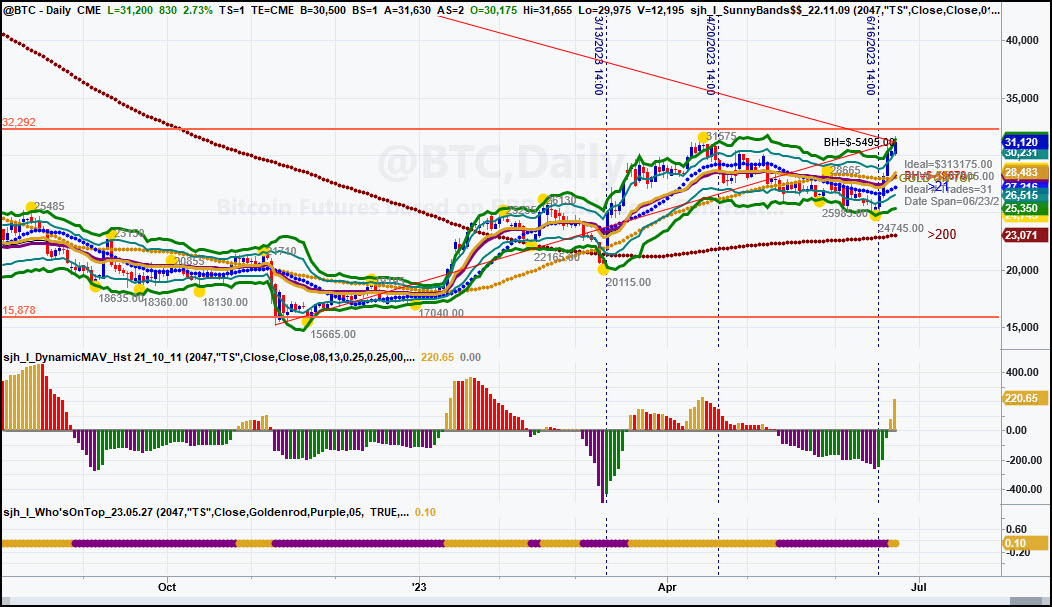
Task: Select the 6/16/2023 14:00 vertical line label
Action: point(871,56)
